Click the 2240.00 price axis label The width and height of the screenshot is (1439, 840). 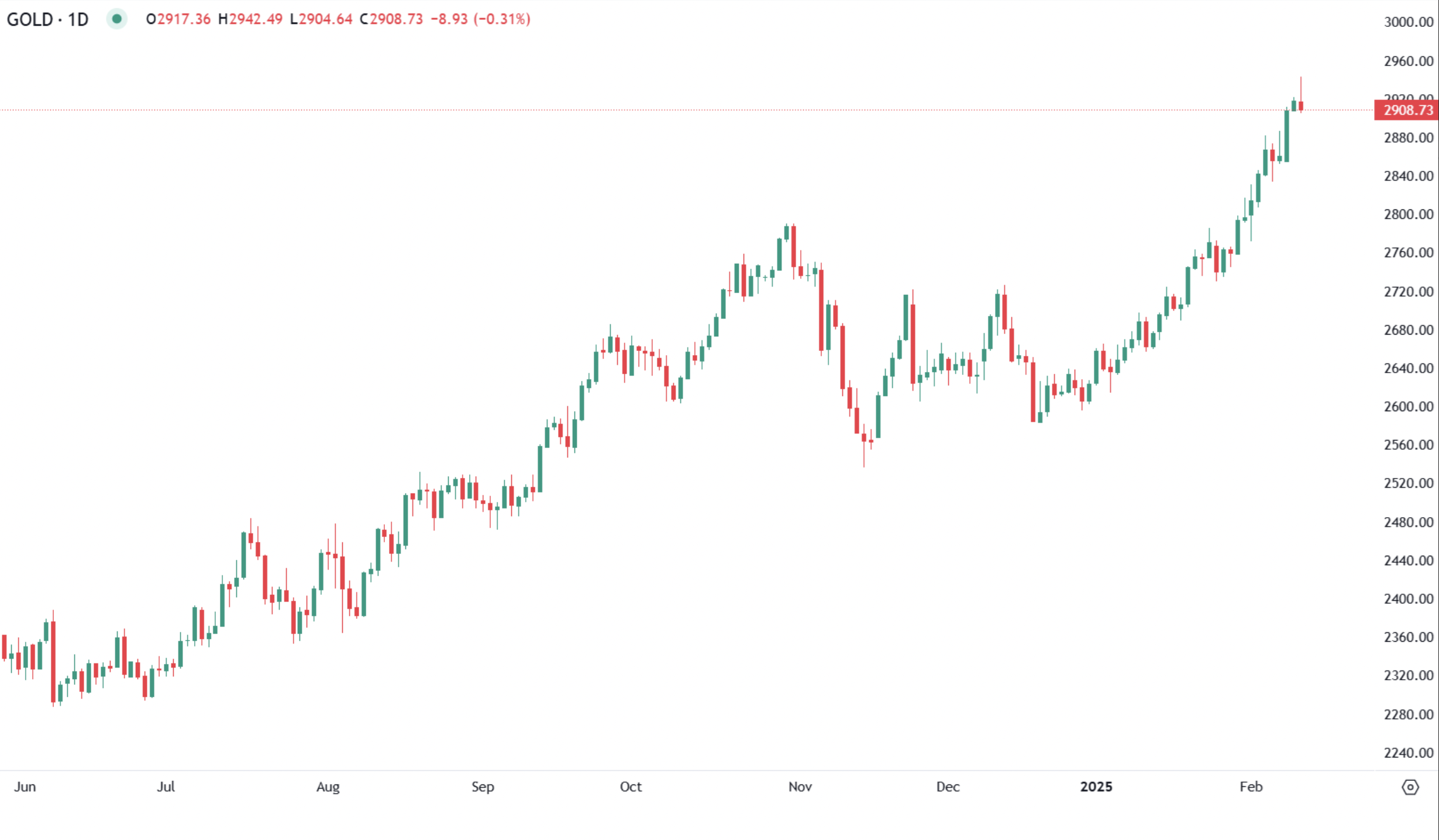click(x=1408, y=753)
